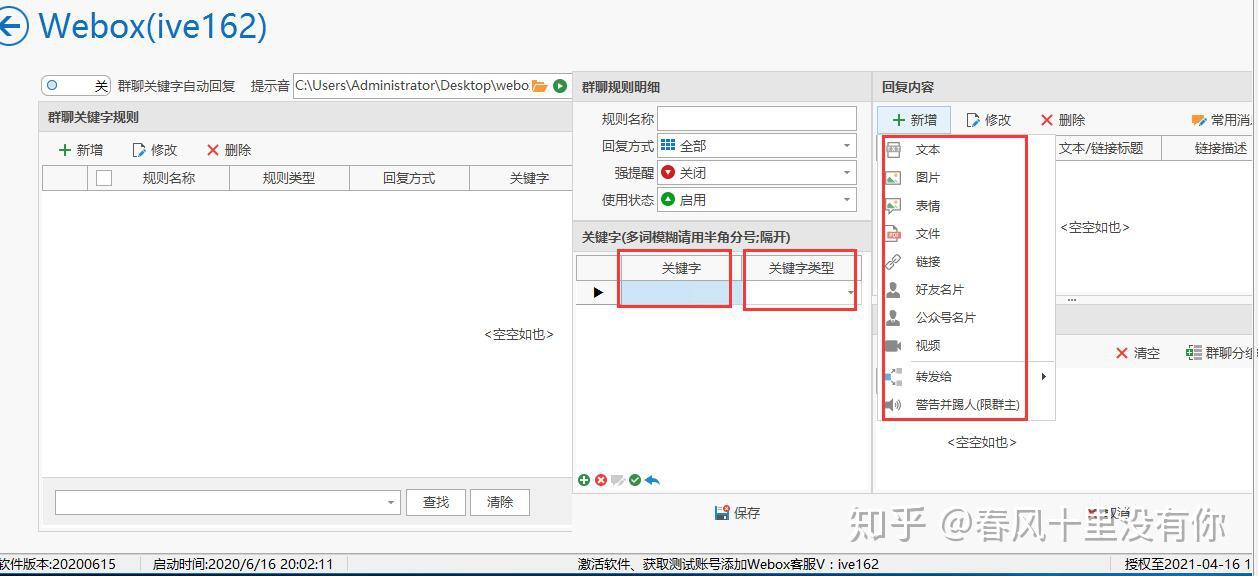1258x576 pixels.
Task: Click the 群聊分组 button
Action: tap(1221, 353)
